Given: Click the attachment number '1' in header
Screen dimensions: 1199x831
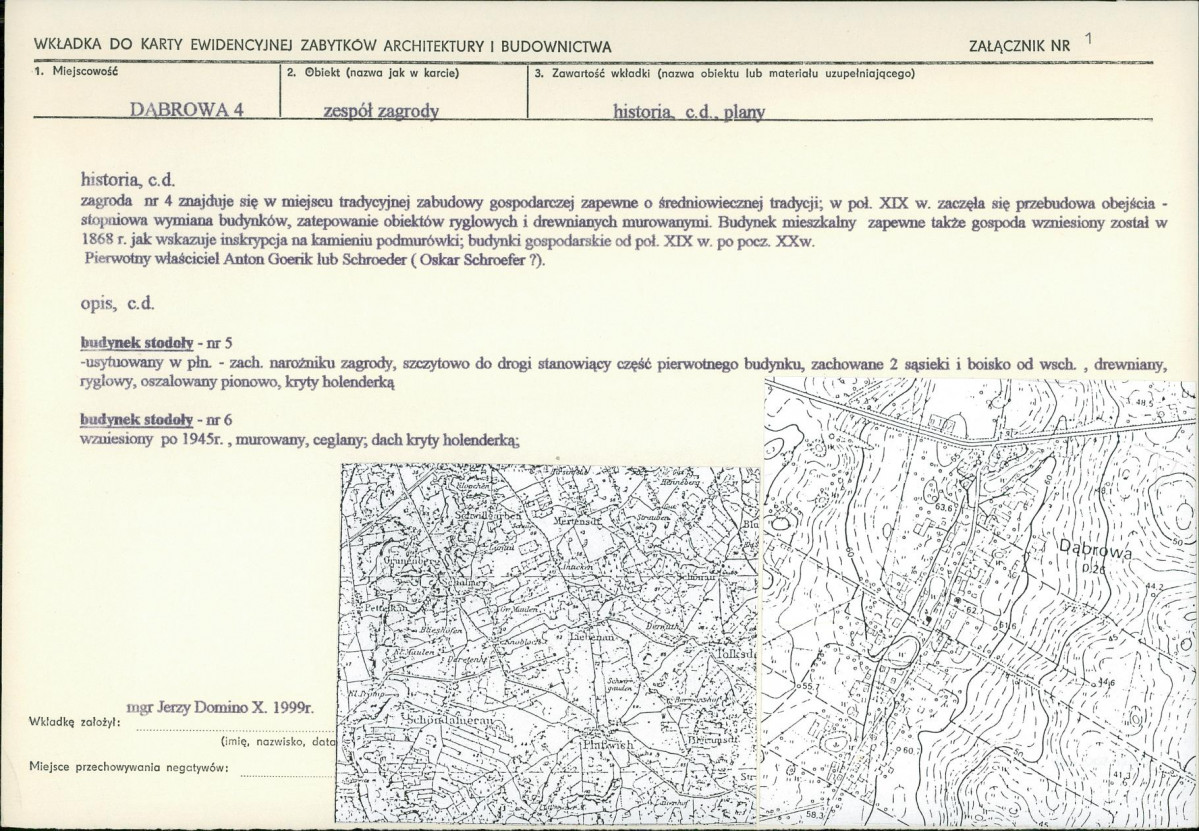Looking at the screenshot, I should click(1087, 40).
